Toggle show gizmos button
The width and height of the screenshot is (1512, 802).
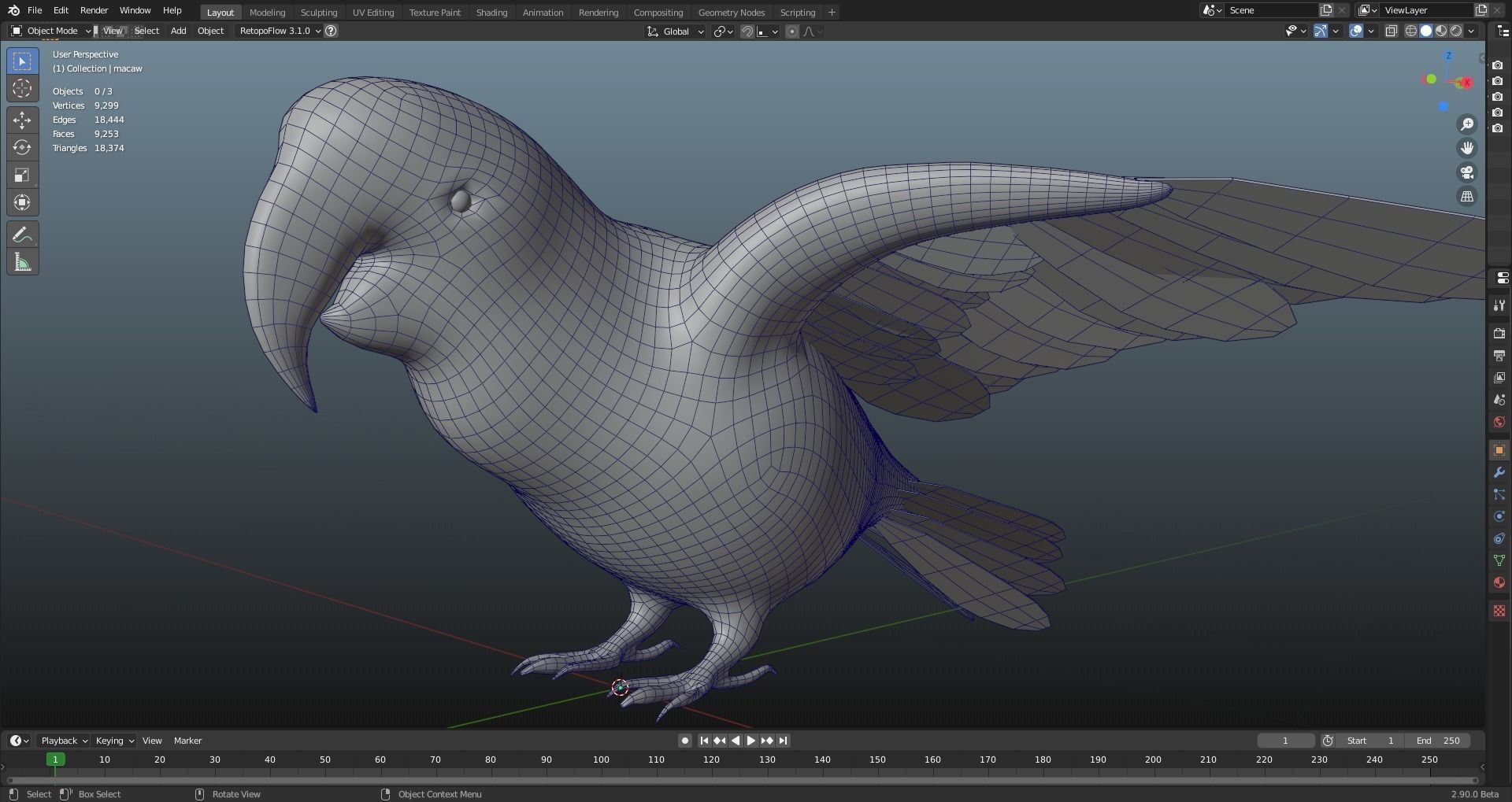[1321, 31]
